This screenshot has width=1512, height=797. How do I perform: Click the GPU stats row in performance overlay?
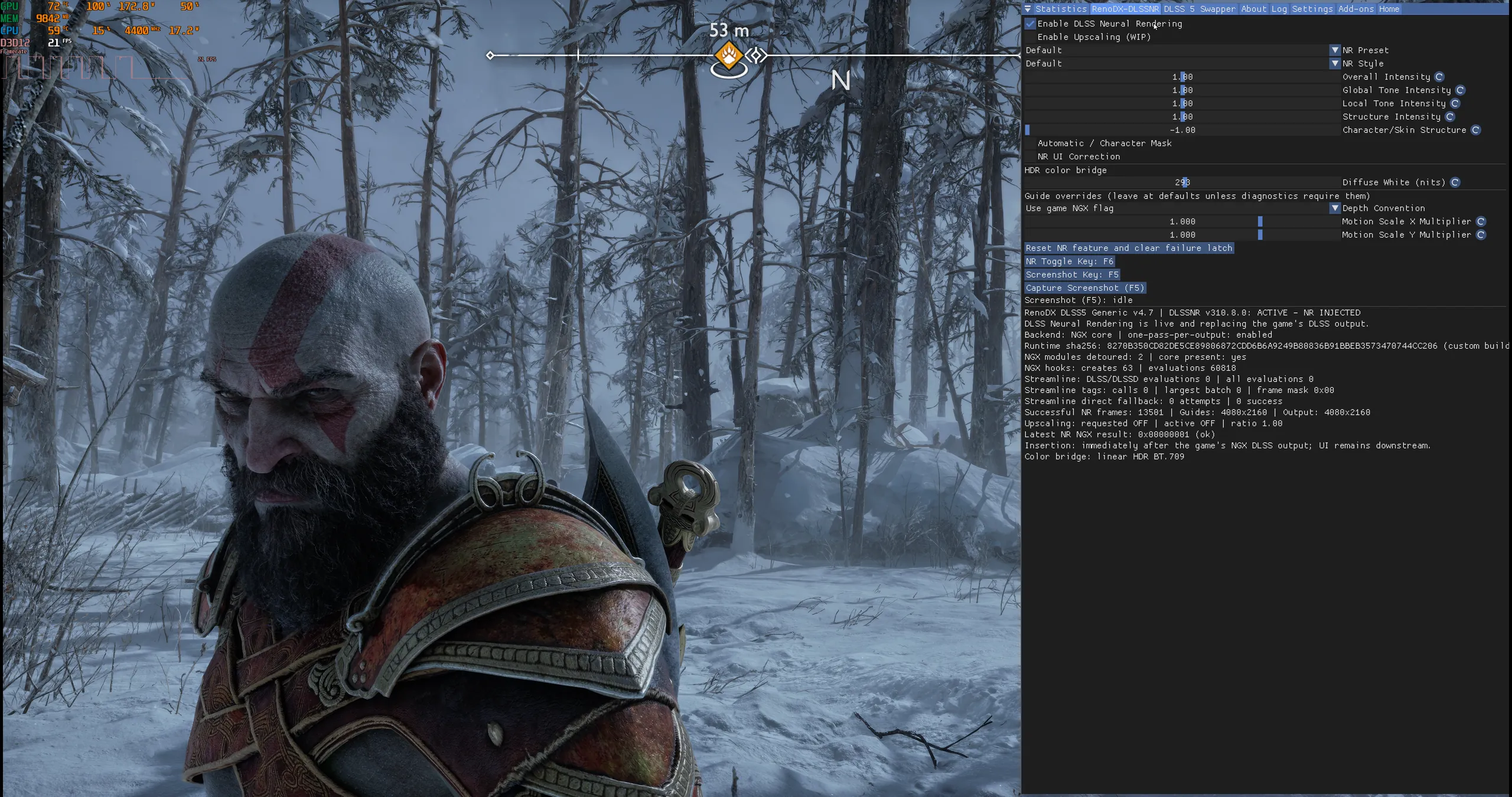100,6
